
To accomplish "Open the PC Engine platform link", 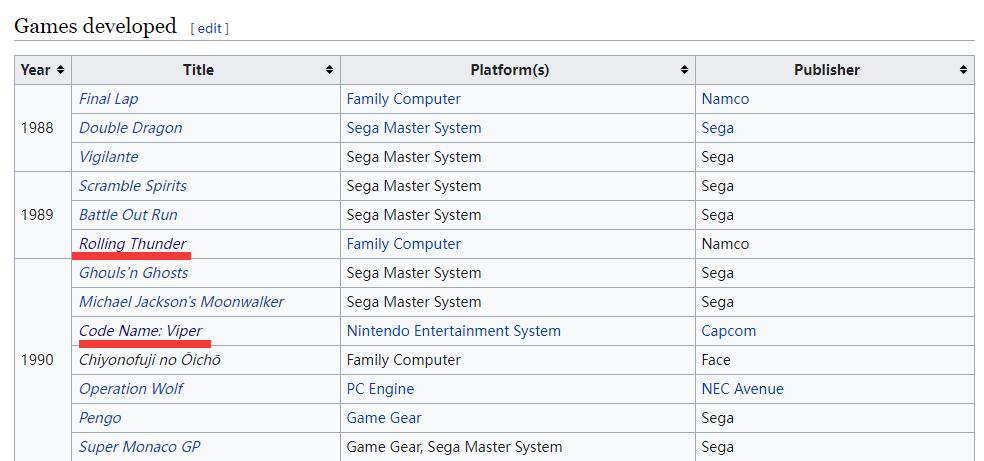I will click(x=380, y=389).
